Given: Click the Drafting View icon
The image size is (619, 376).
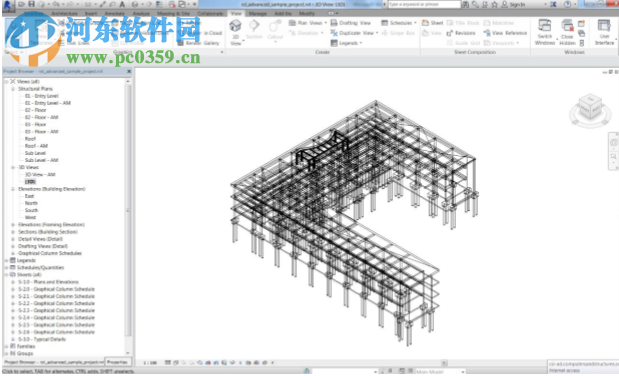Looking at the screenshot, I should click(334, 23).
